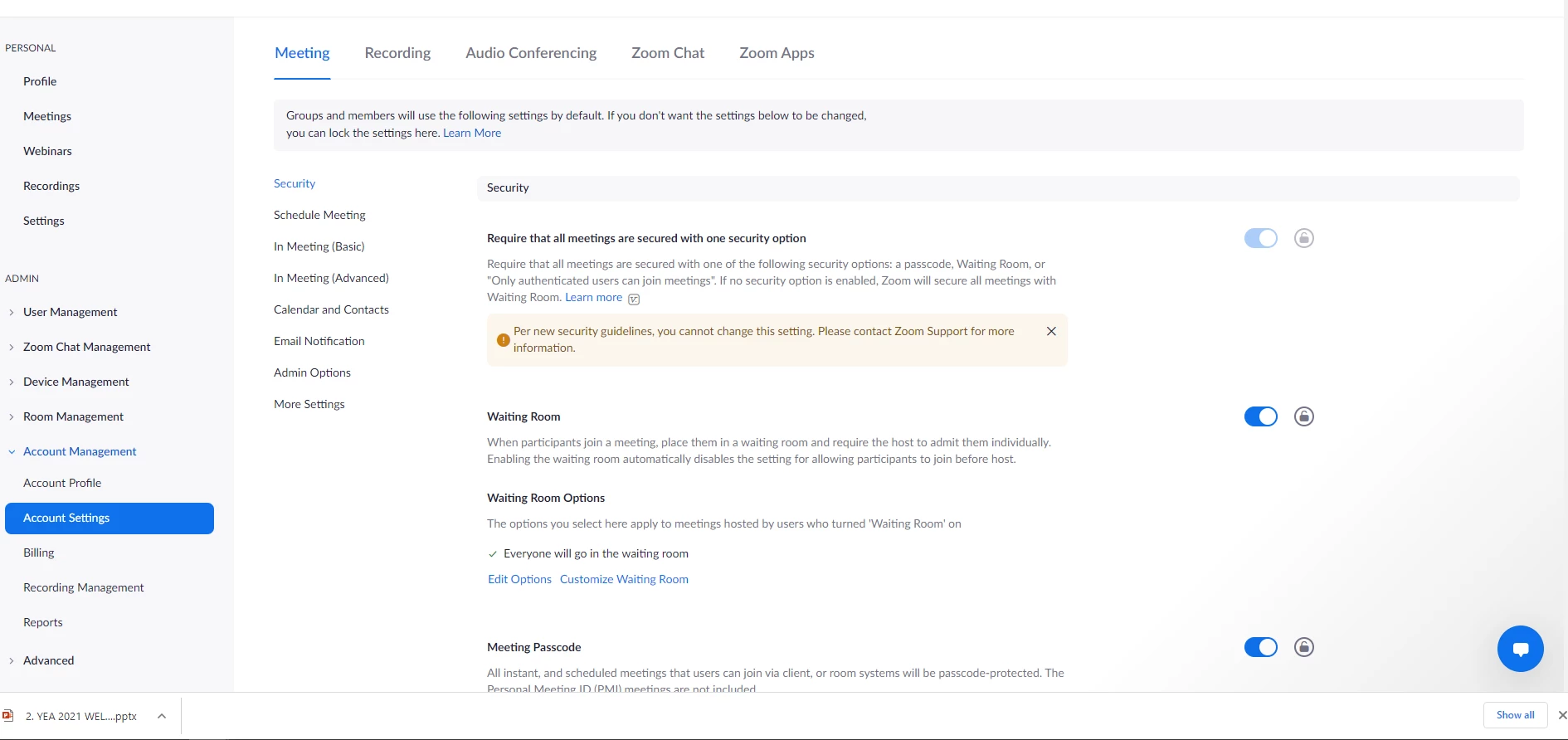Jump to Schedule Meeting section
Viewport: 1568px width, 740px height.
319,215
